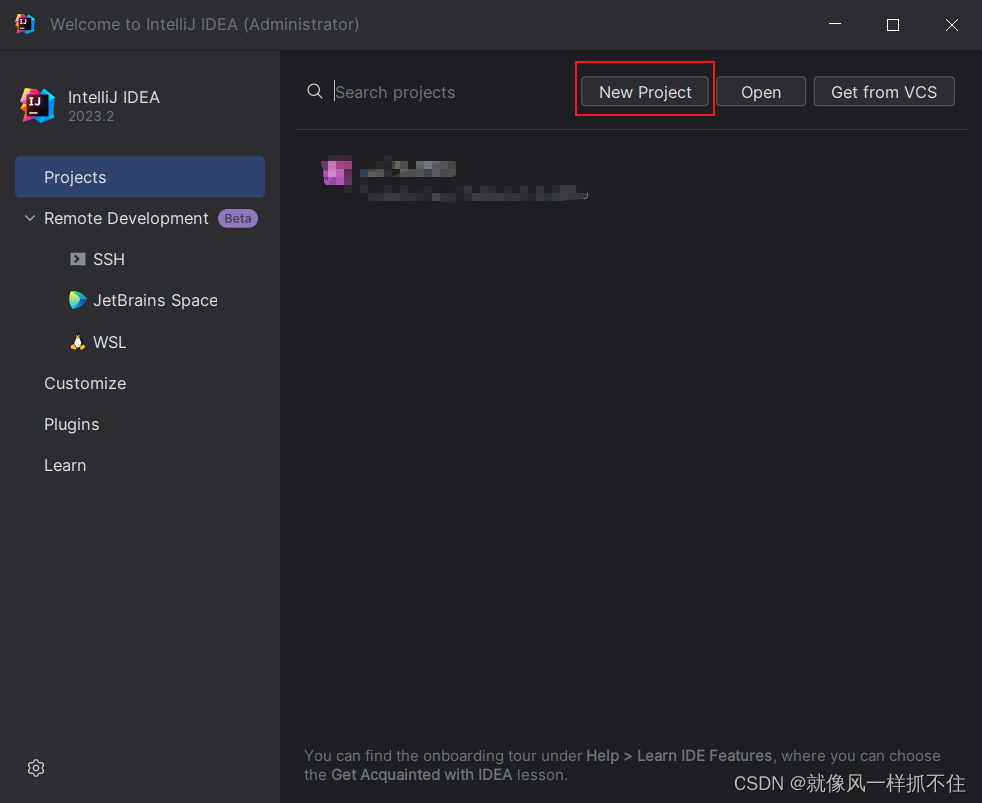Open the Customize section

click(x=85, y=383)
